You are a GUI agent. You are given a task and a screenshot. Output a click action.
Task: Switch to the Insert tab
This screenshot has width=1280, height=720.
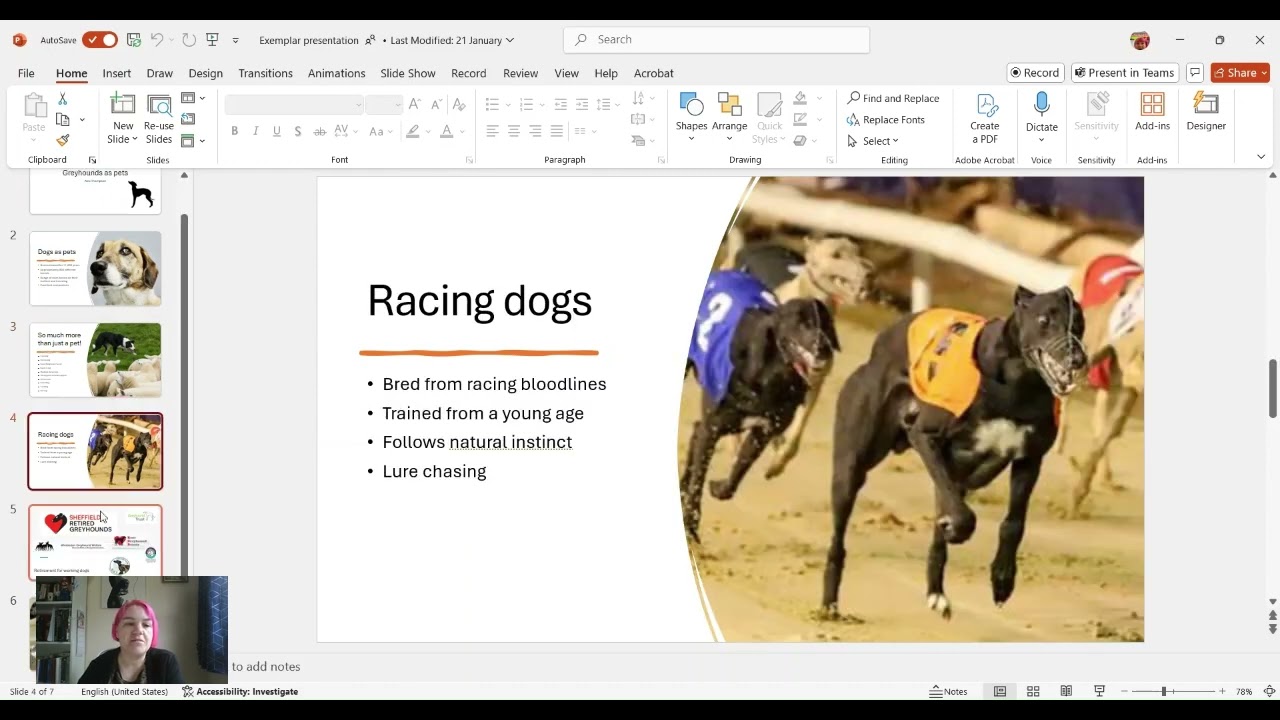(116, 73)
